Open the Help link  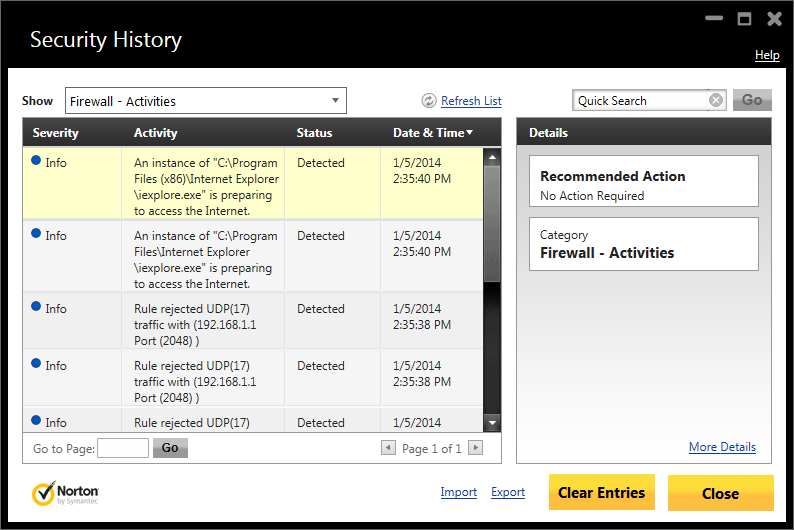[767, 55]
